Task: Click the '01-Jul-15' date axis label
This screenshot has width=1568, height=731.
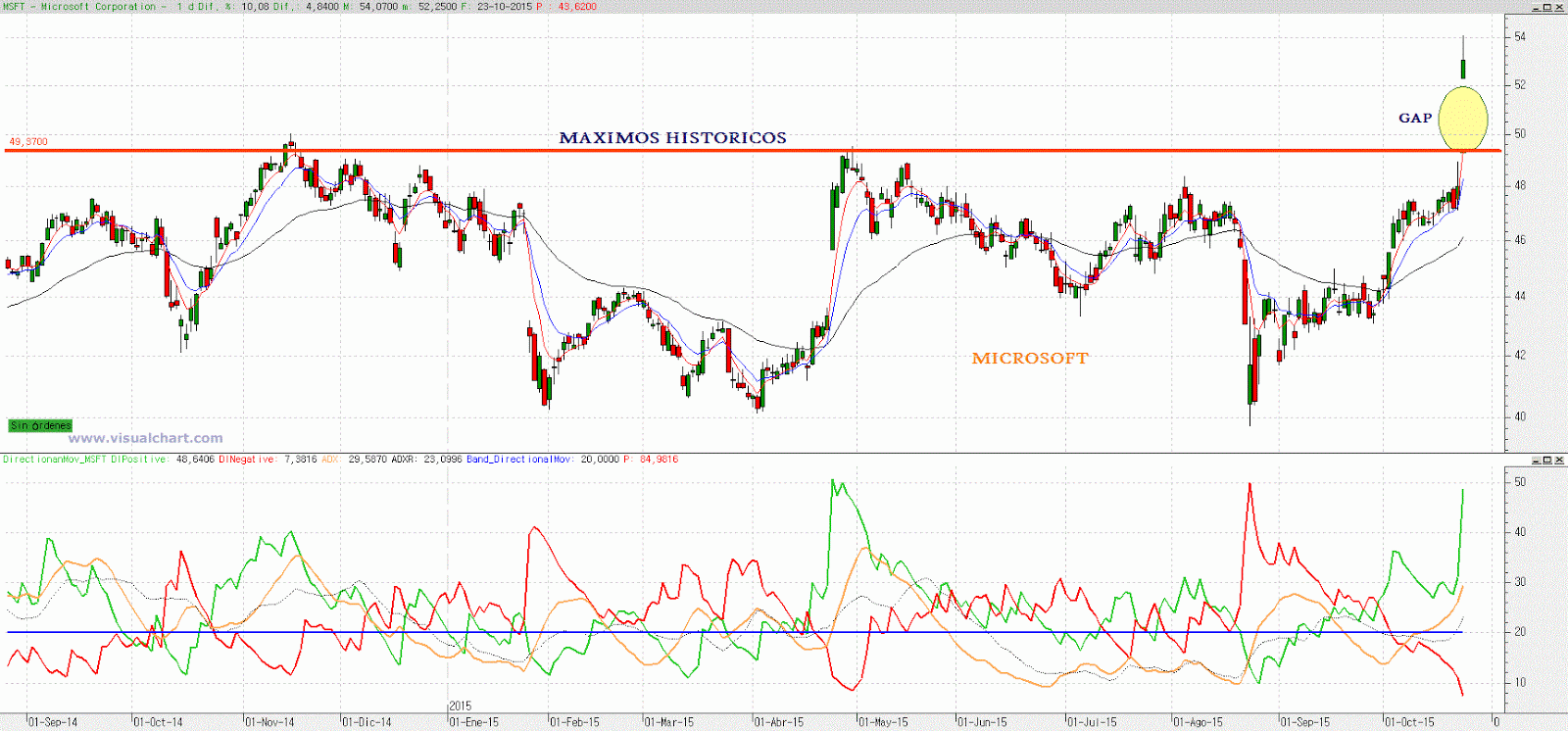Action: point(1093,723)
